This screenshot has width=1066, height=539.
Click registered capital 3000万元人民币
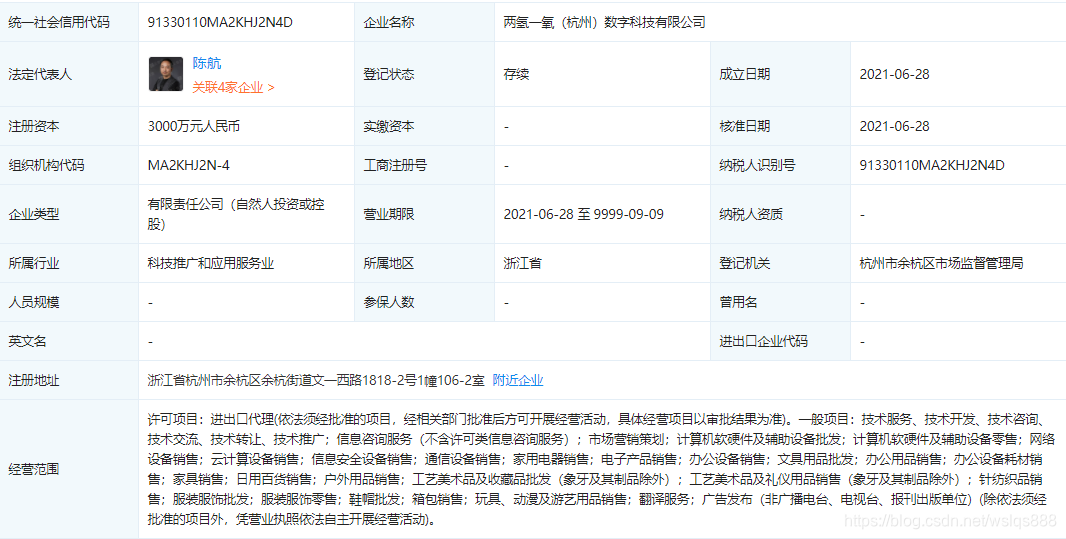point(194,126)
